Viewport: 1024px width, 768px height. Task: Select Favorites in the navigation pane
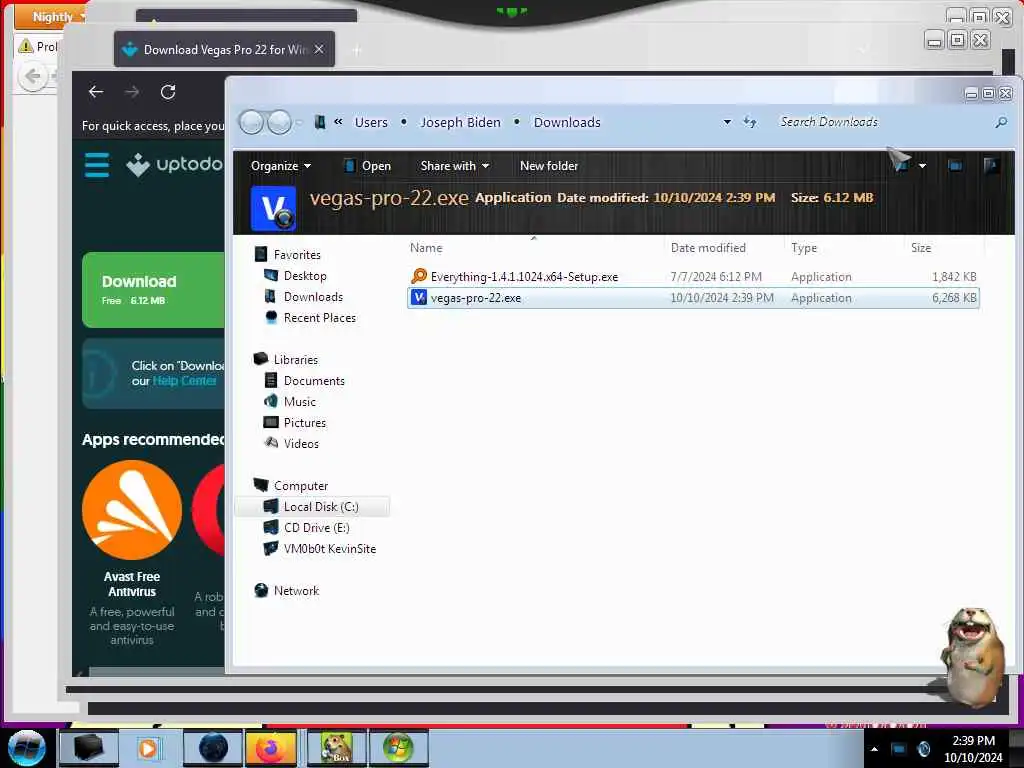point(296,255)
